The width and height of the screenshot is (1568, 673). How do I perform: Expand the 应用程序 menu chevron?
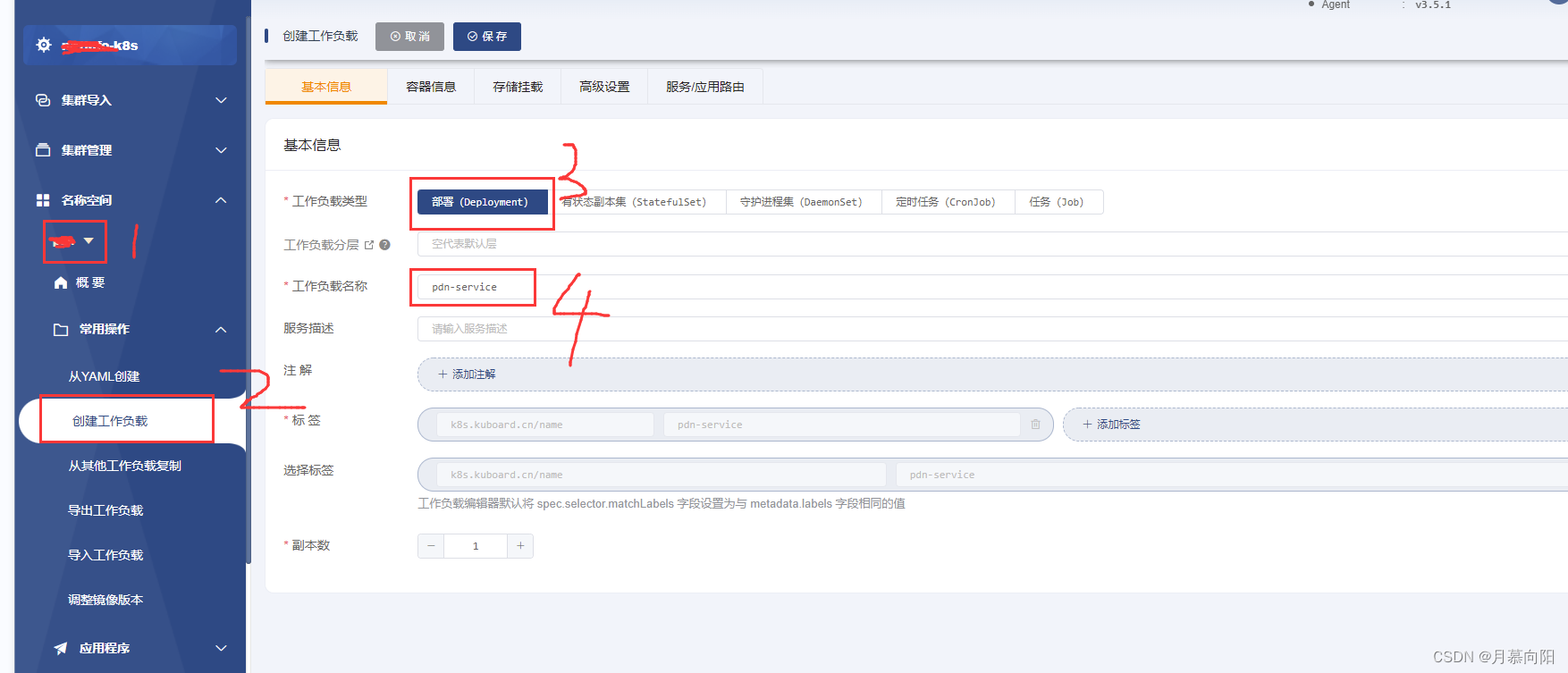click(x=221, y=648)
